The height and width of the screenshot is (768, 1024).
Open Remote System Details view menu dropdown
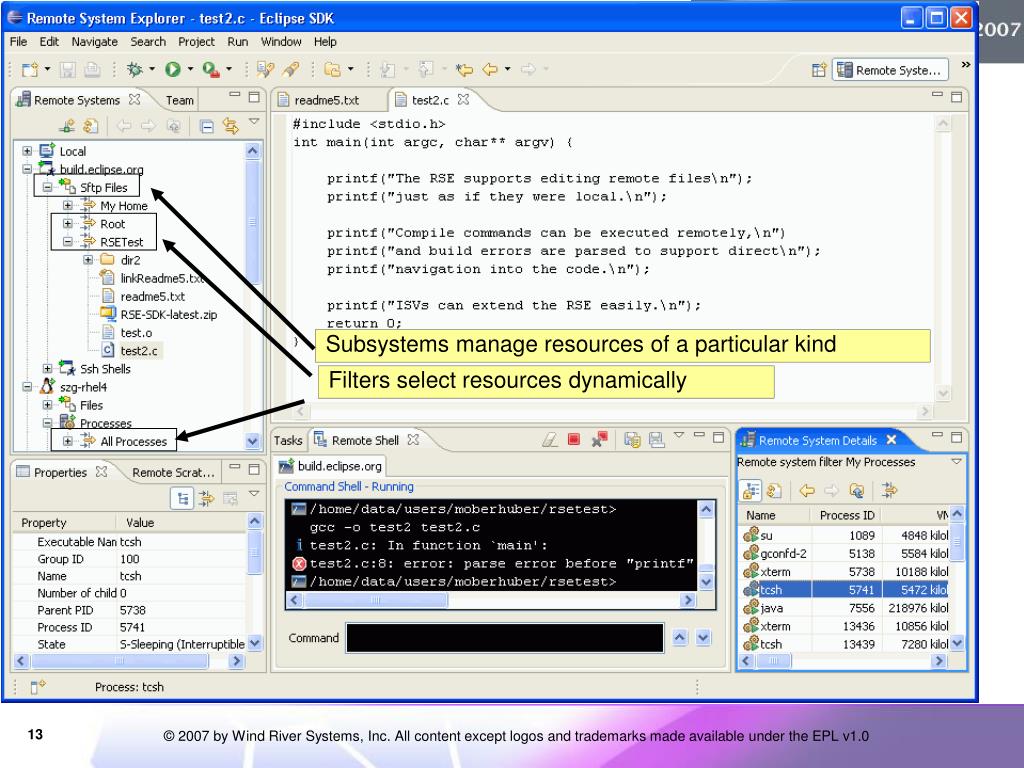coord(956,462)
